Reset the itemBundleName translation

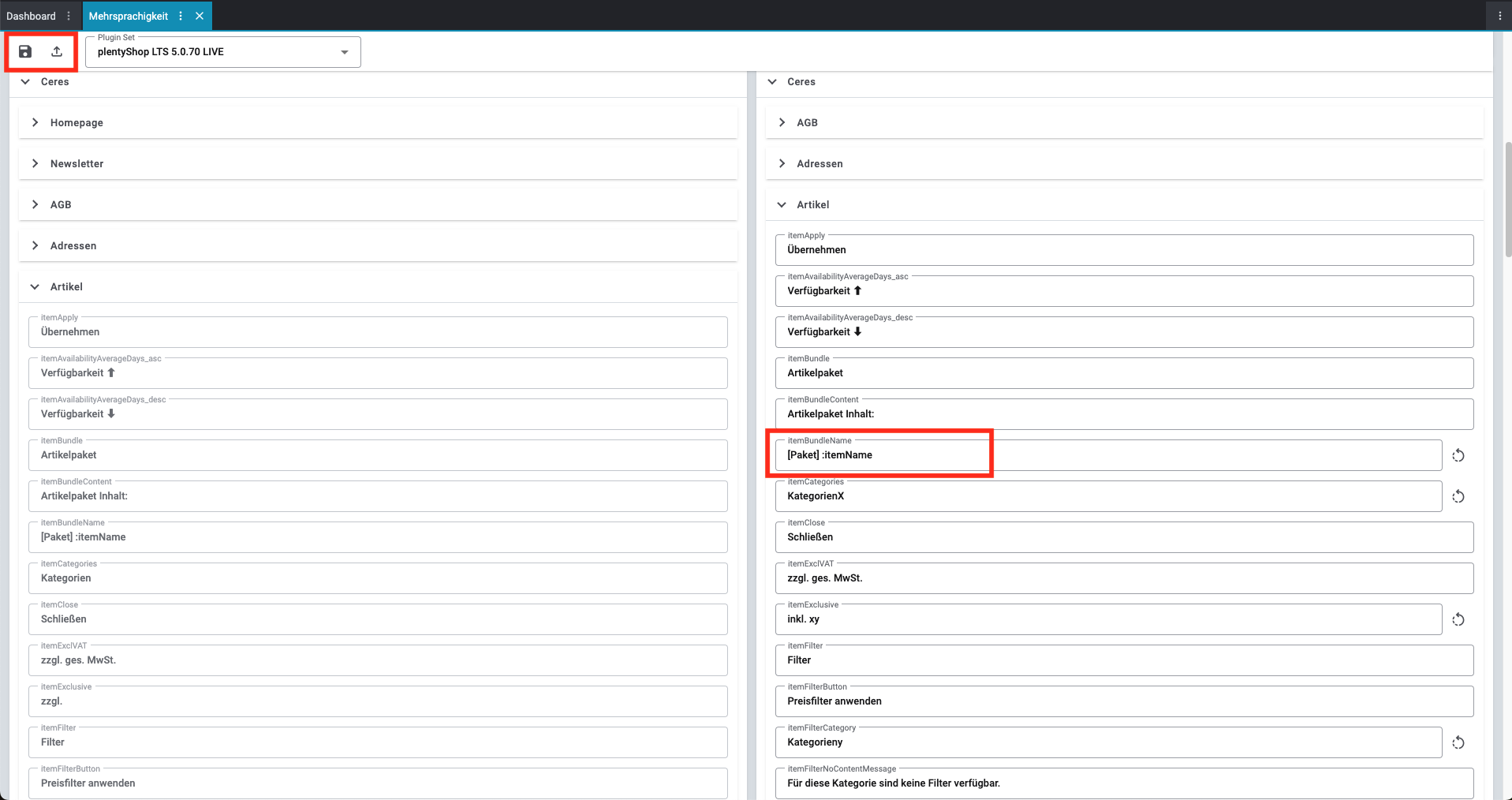click(1458, 455)
